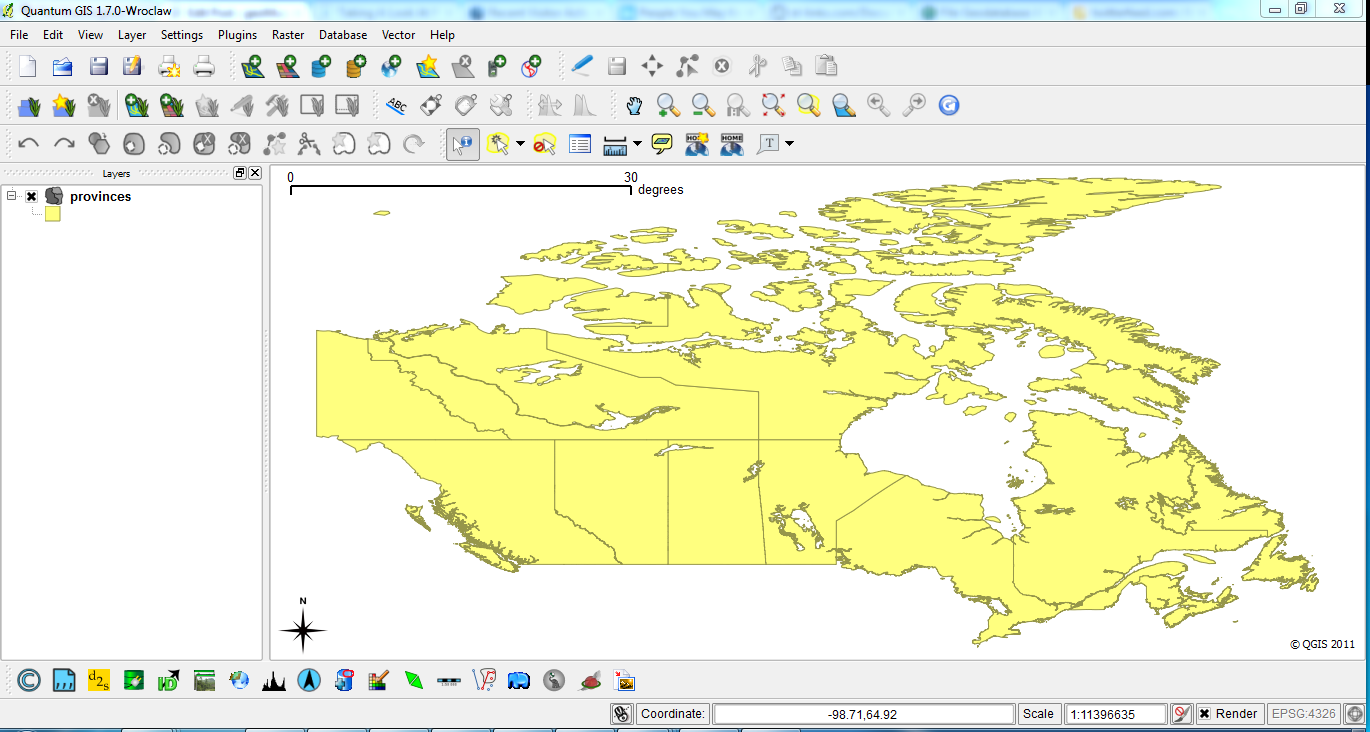Select the Pan Map hand tool
Image resolution: width=1370 pixels, height=732 pixels.
634,105
